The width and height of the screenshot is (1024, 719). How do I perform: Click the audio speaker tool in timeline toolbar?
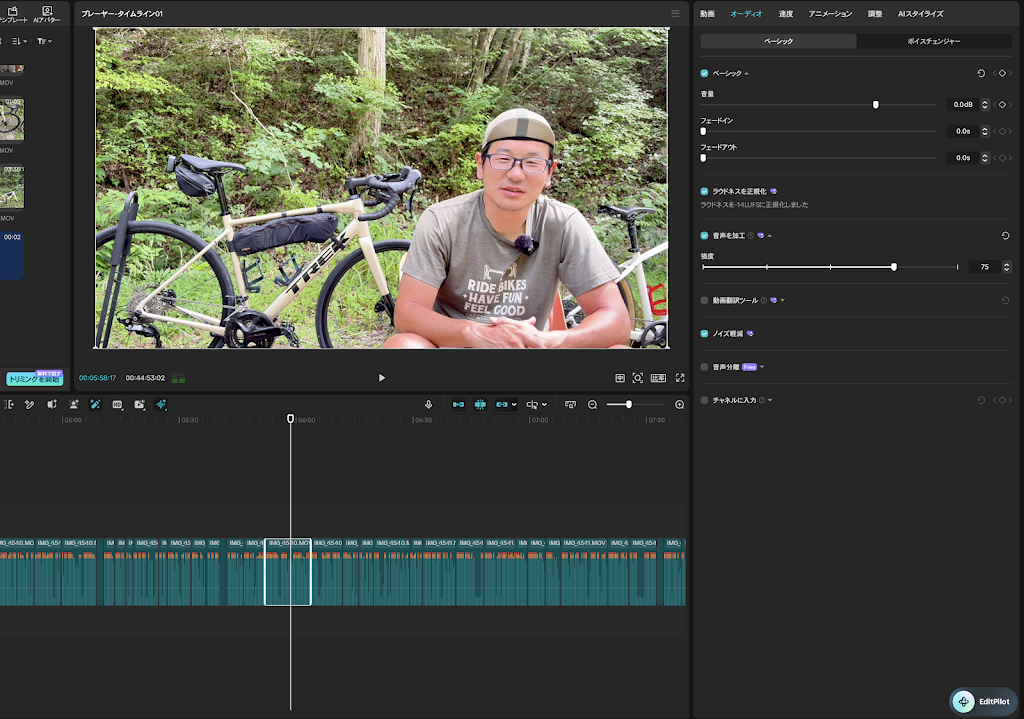coord(52,404)
